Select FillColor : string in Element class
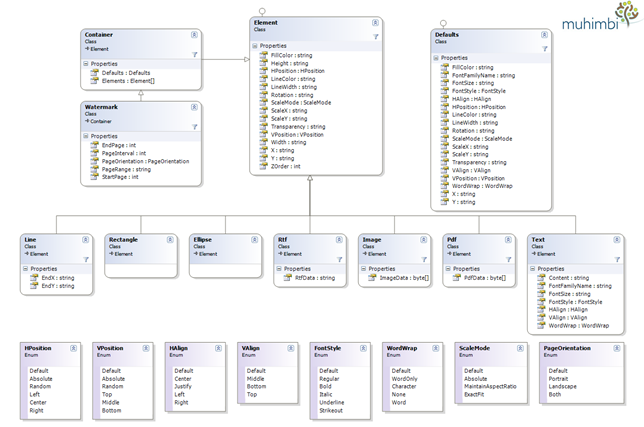The width and height of the screenshot is (644, 427). (x=292, y=55)
